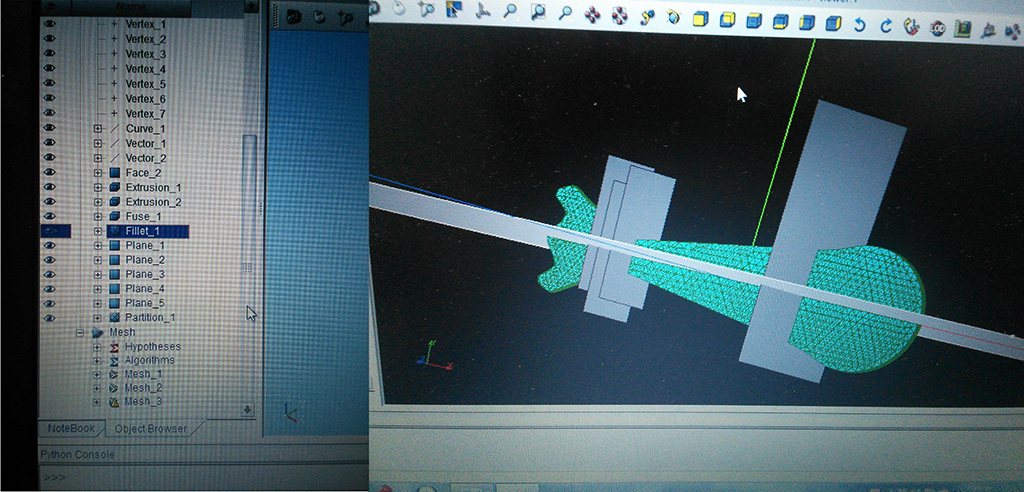Hide Vertex_1 using its eye icon
This screenshot has width=1024, height=492.
click(x=50, y=24)
